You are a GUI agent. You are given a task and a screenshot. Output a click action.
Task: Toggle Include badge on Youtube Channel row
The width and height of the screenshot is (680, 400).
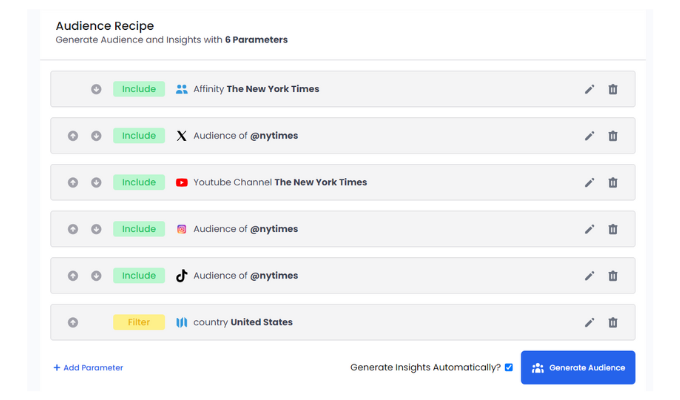(139, 183)
